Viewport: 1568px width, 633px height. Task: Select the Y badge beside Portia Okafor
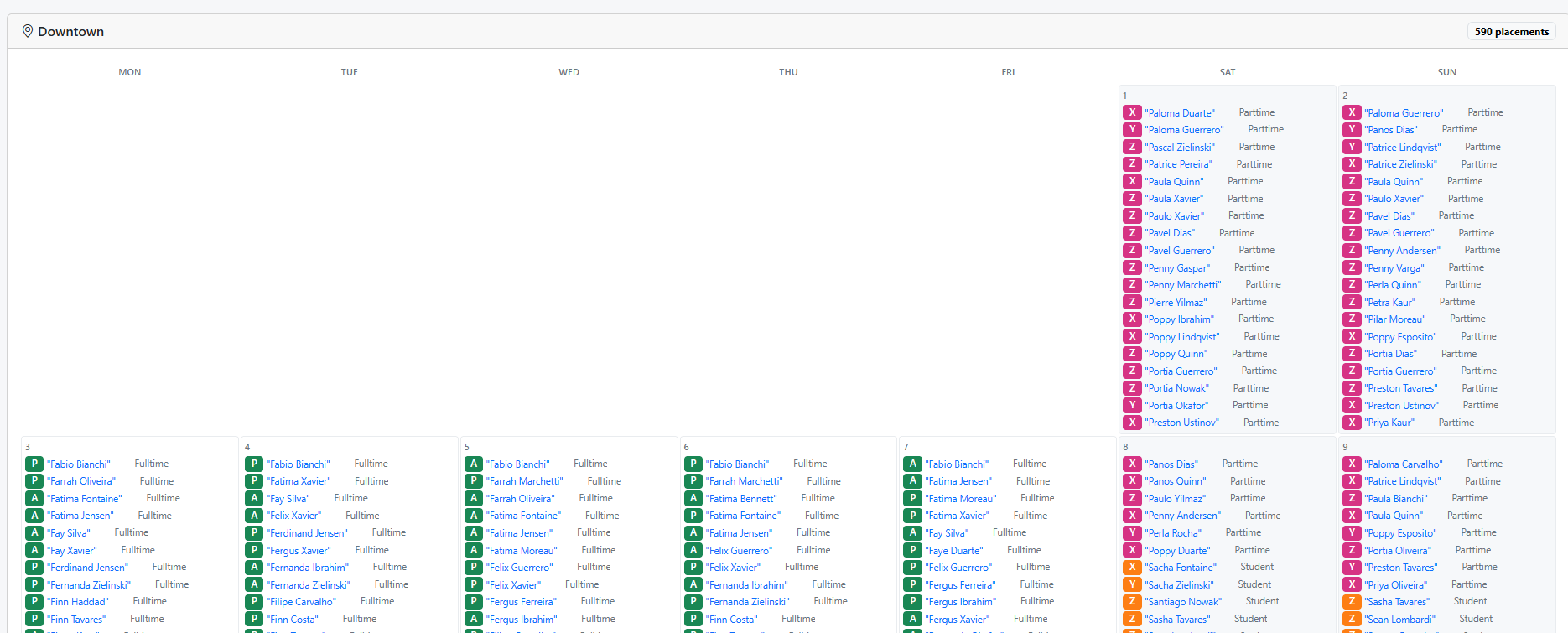1132,405
